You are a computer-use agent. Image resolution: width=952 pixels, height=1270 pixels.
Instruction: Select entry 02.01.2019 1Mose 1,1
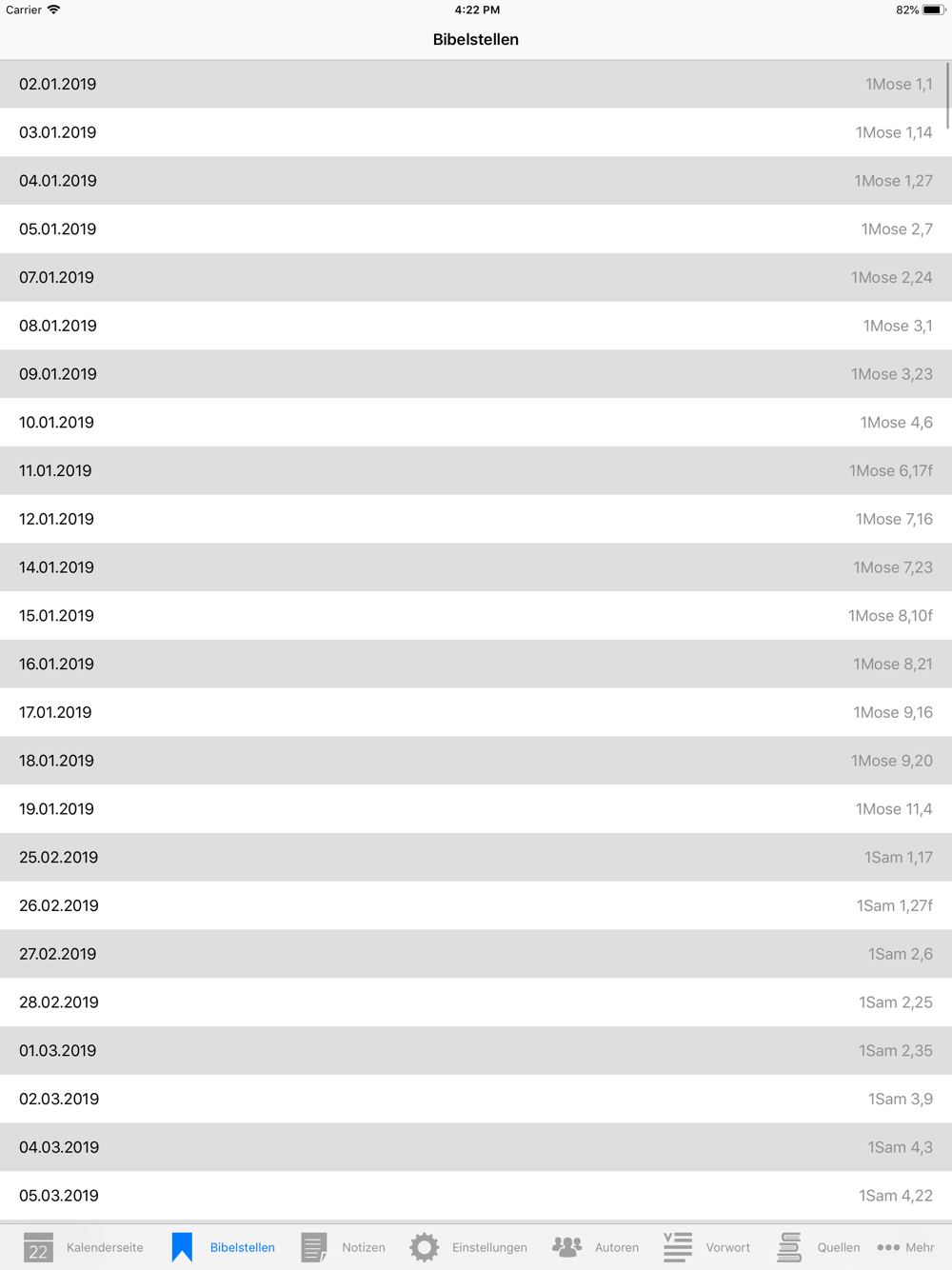[x=476, y=84]
